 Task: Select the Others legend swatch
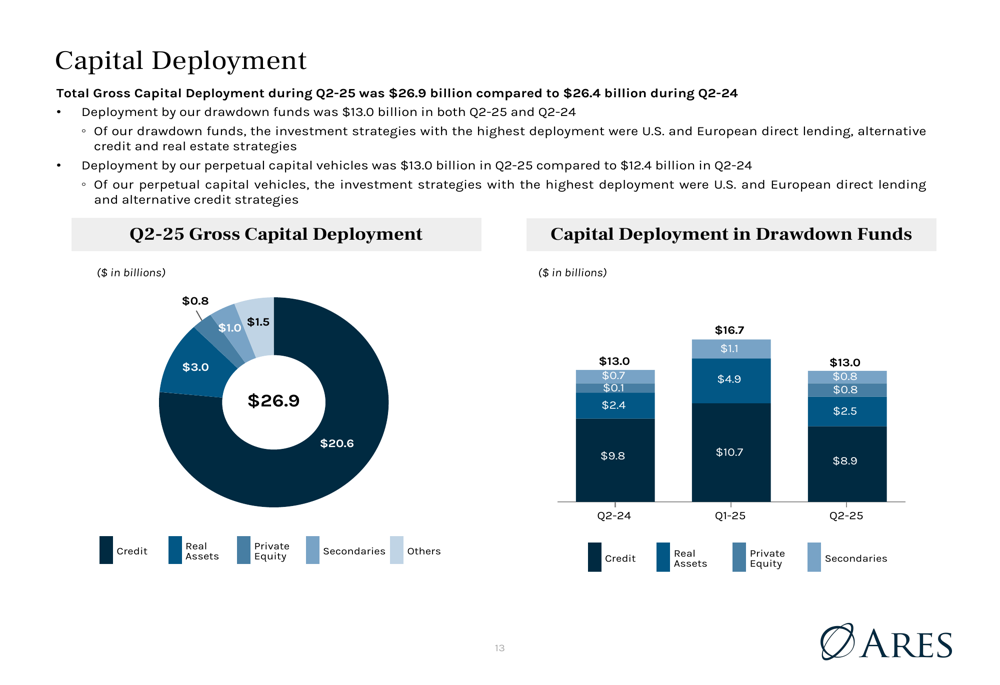(x=397, y=550)
